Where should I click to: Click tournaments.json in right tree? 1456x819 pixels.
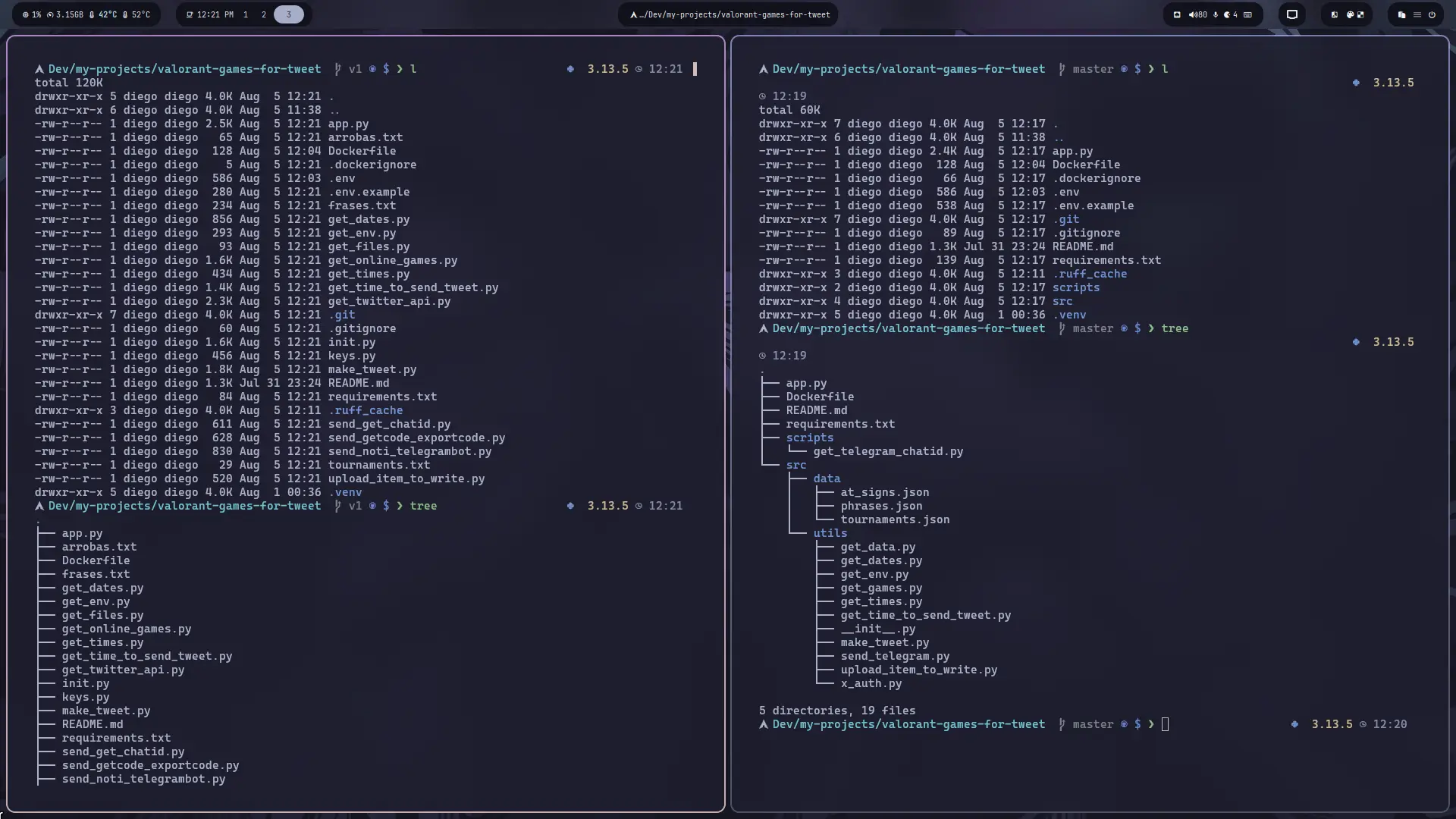[x=896, y=519]
